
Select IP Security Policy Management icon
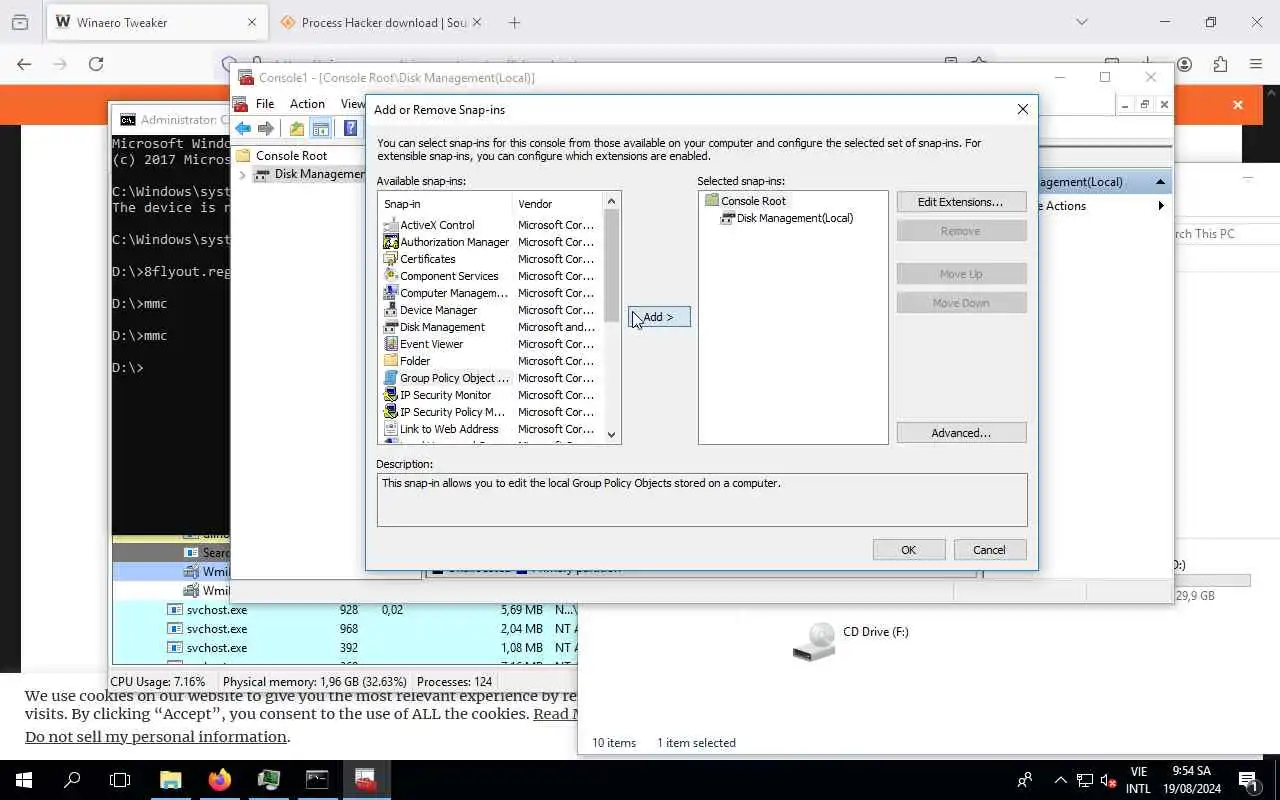[x=391, y=412]
